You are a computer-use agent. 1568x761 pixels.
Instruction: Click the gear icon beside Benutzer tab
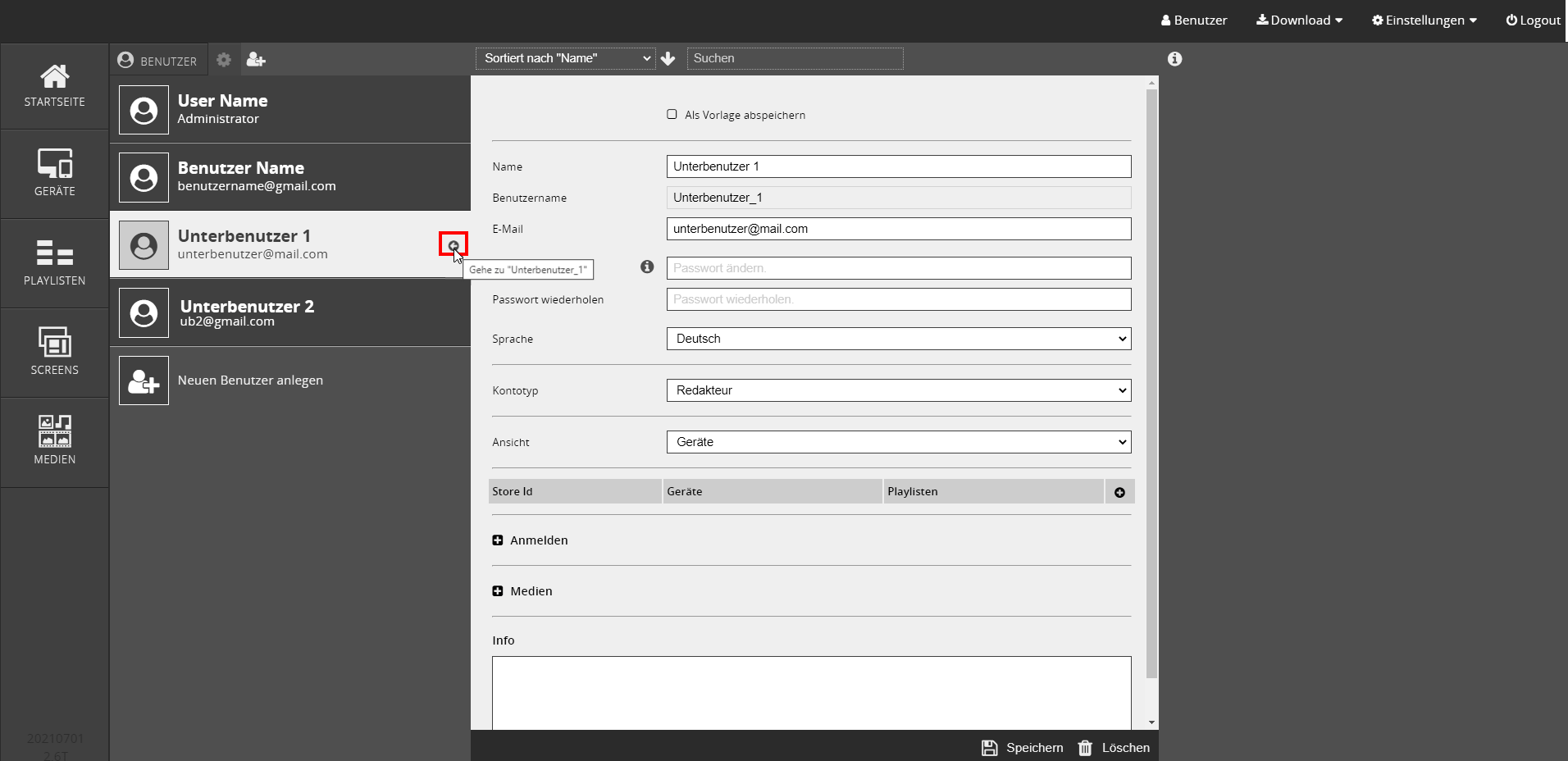coord(224,60)
